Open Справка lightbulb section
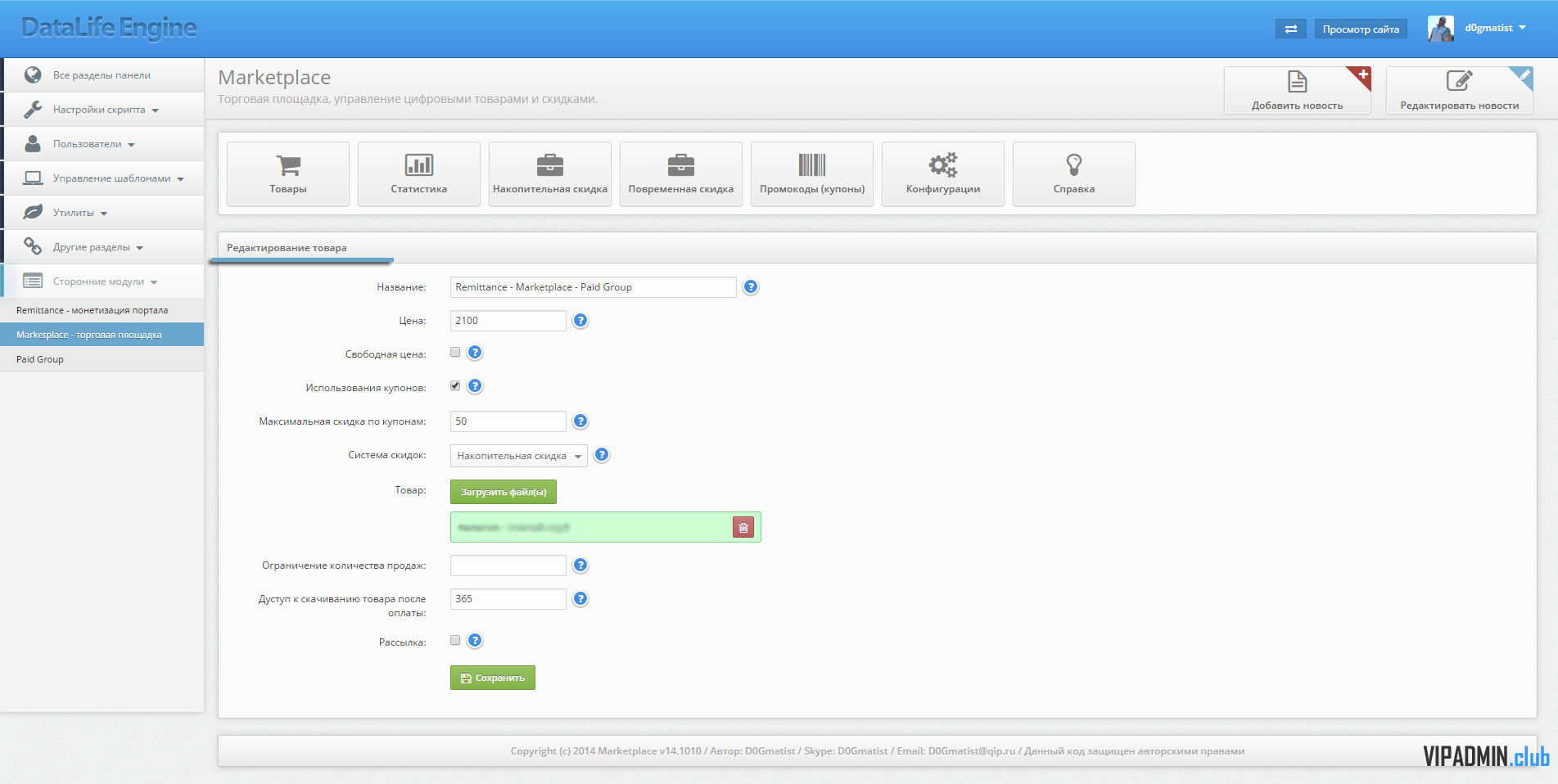The image size is (1558, 784). [1074, 173]
